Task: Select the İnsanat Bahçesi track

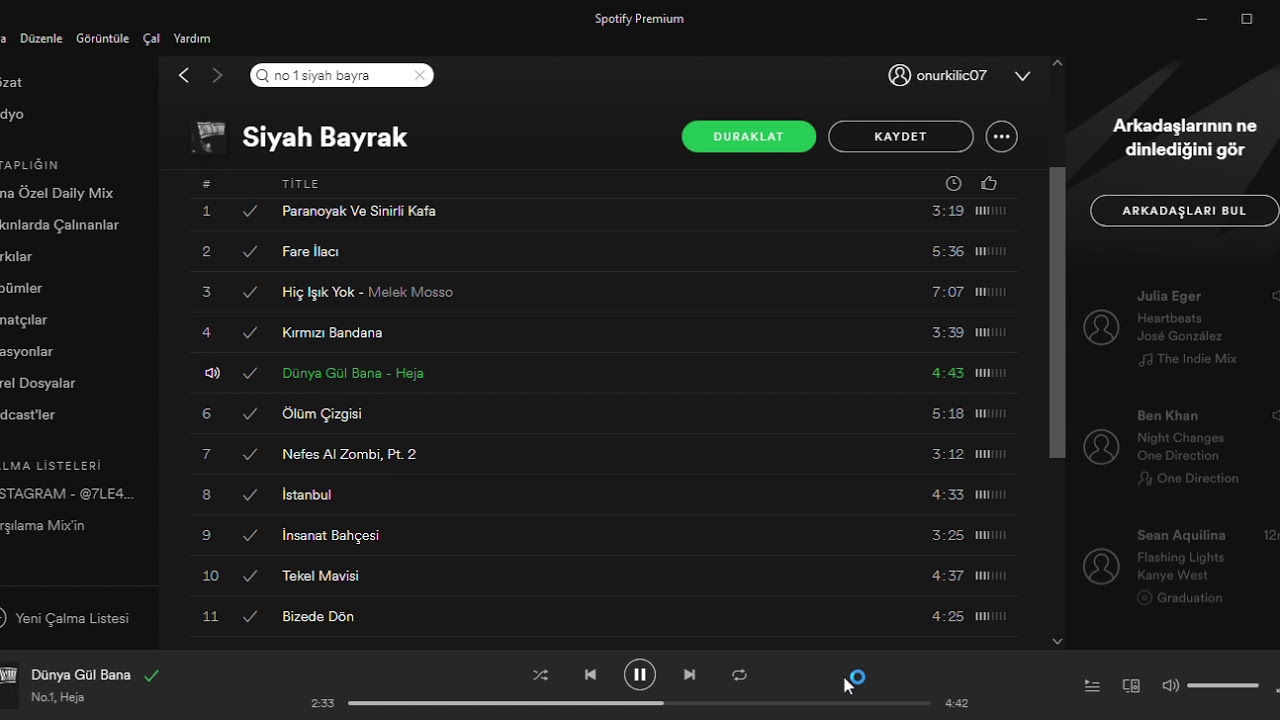Action: pos(604,535)
